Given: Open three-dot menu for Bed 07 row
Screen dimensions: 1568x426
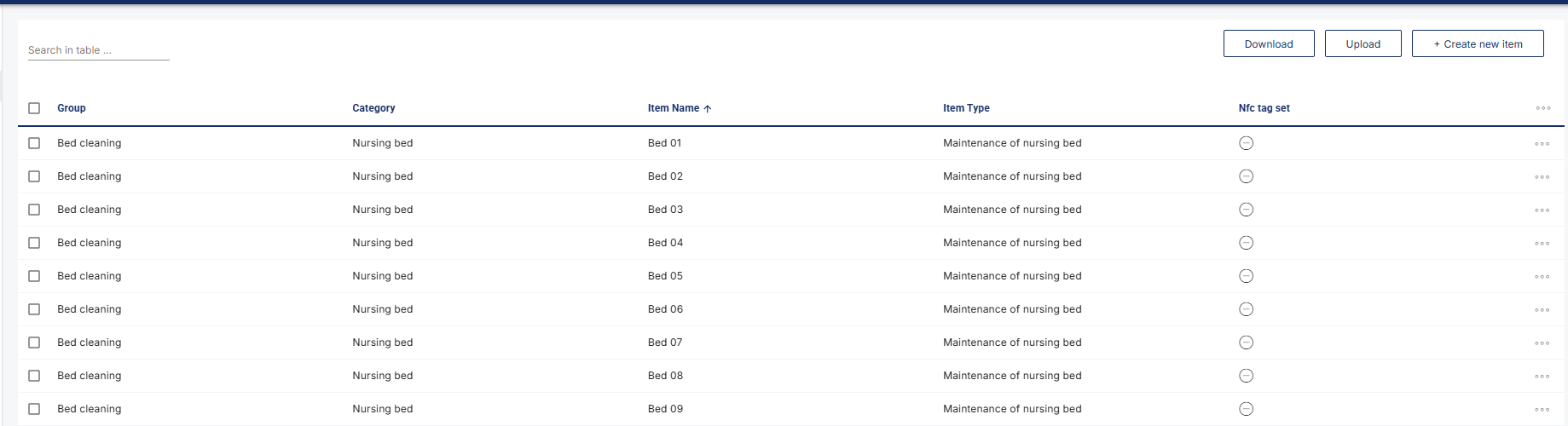Looking at the screenshot, I should [1542, 343].
